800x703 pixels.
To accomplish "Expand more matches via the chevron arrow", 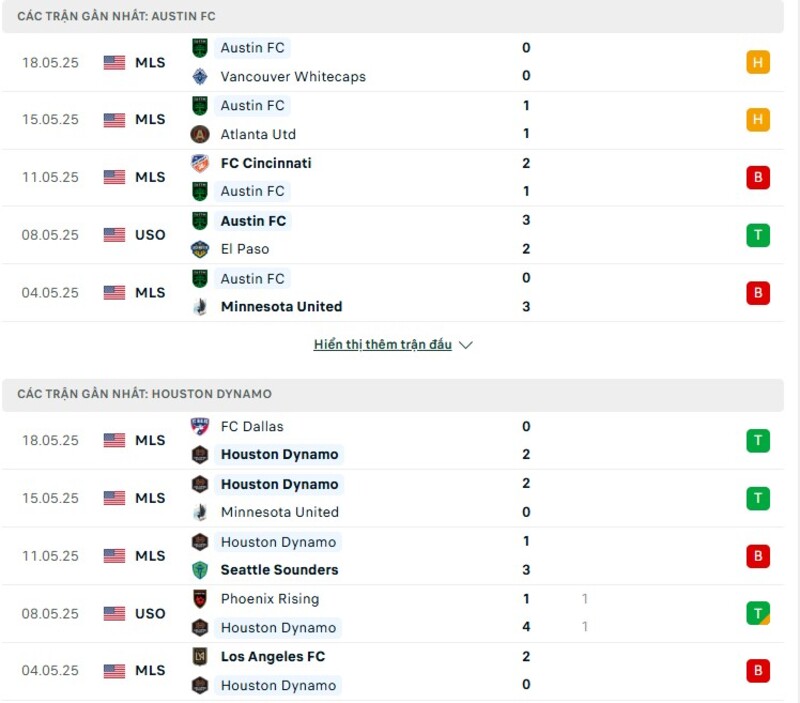I will [x=465, y=345].
